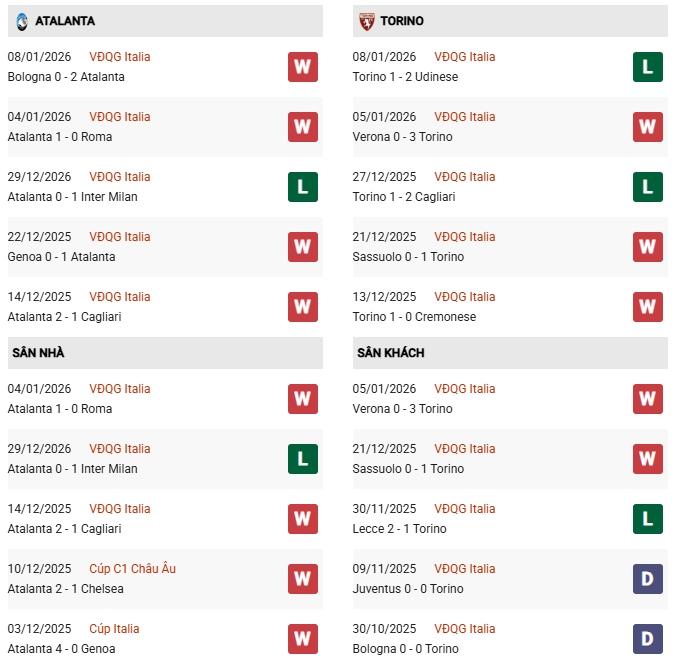
Task: Click the Torino club crest
Action: [367, 20]
